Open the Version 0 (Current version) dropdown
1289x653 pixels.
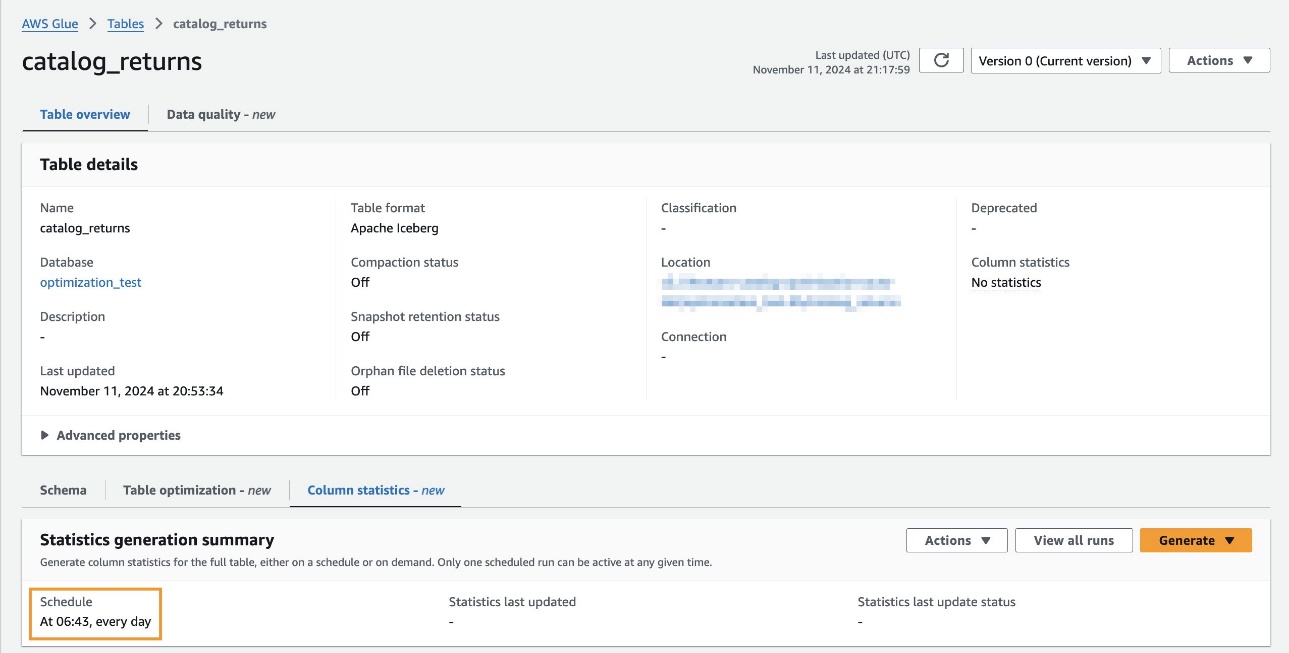[1066, 61]
